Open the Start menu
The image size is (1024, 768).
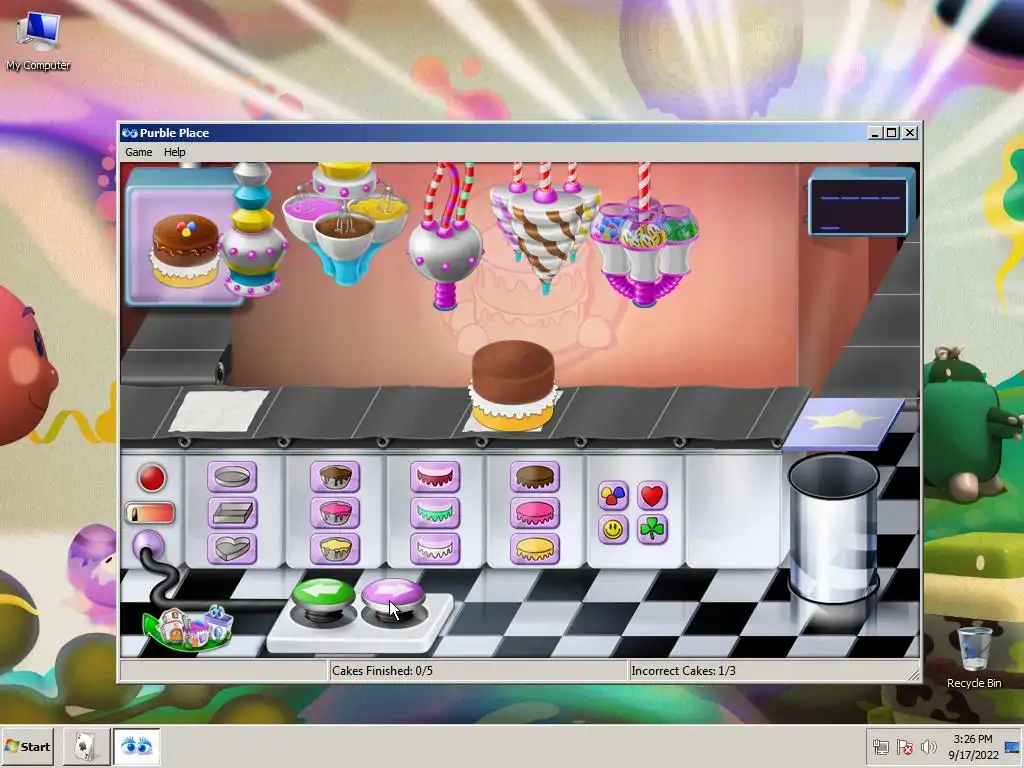tap(27, 746)
